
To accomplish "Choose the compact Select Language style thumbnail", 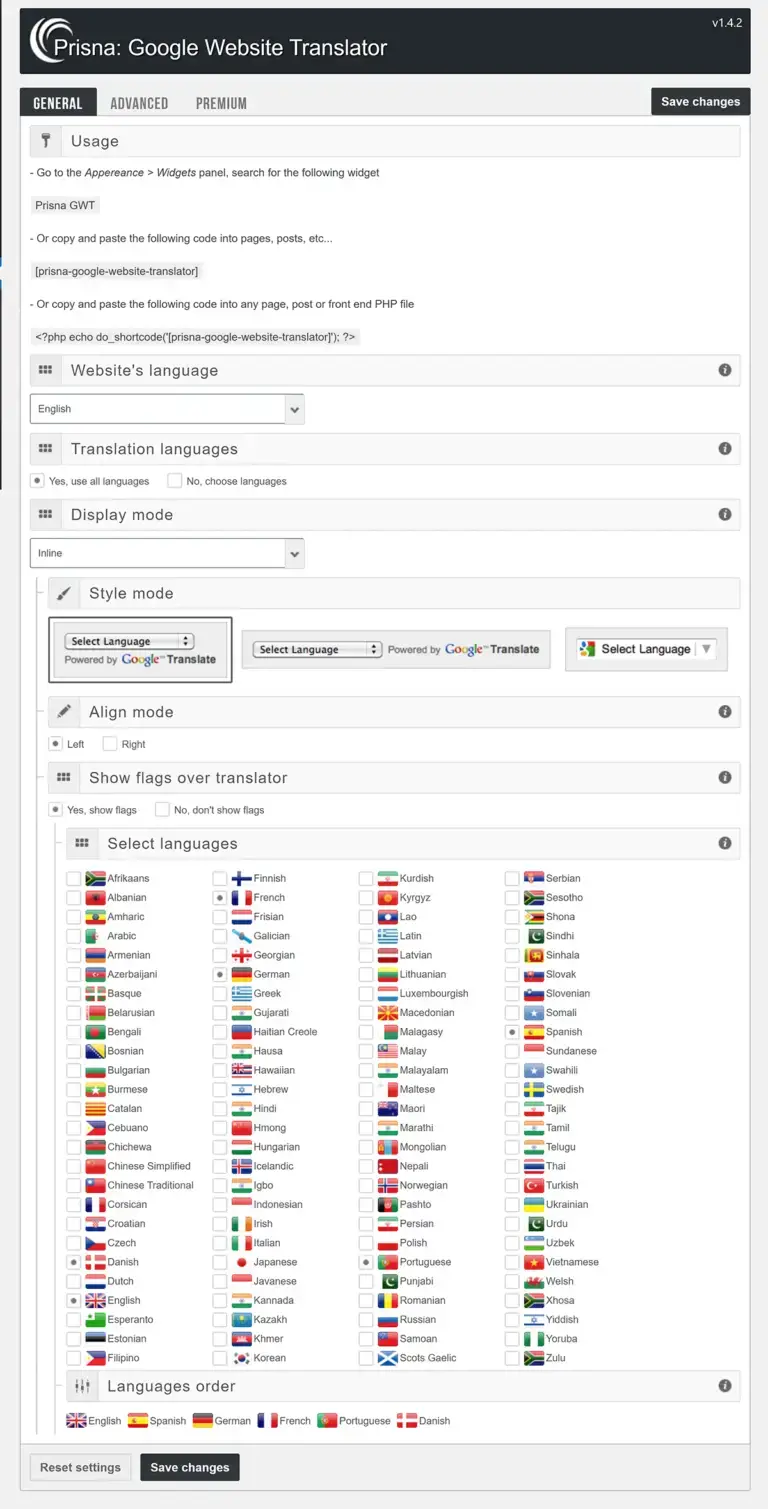I will point(646,649).
